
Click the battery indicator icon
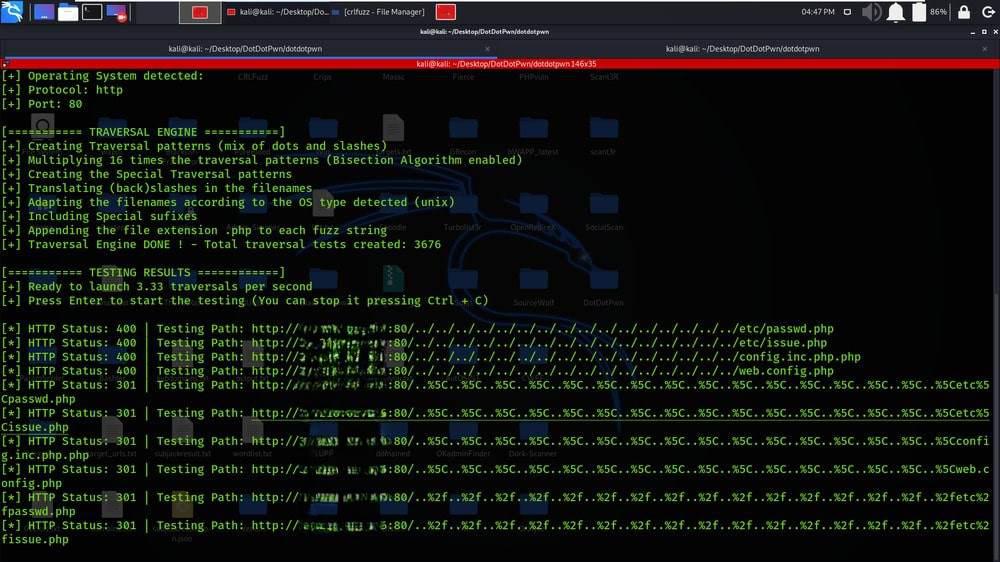(x=918, y=12)
